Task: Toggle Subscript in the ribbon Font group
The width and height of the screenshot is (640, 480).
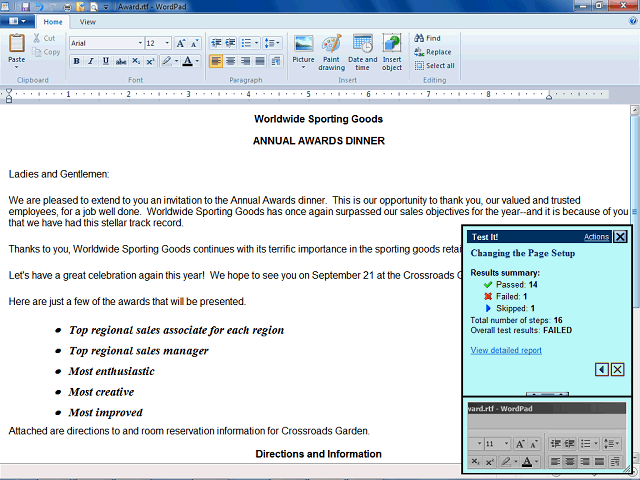Action: 136,61
